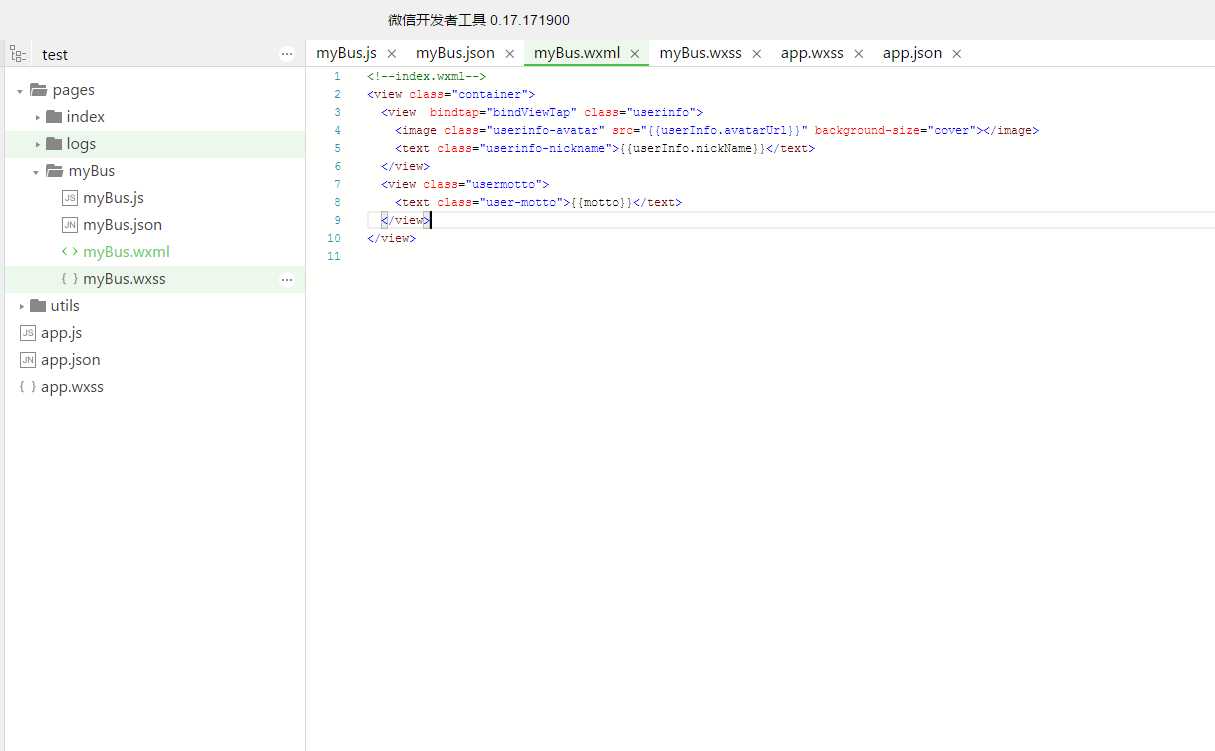Open myBus.json in the file tree

(122, 225)
